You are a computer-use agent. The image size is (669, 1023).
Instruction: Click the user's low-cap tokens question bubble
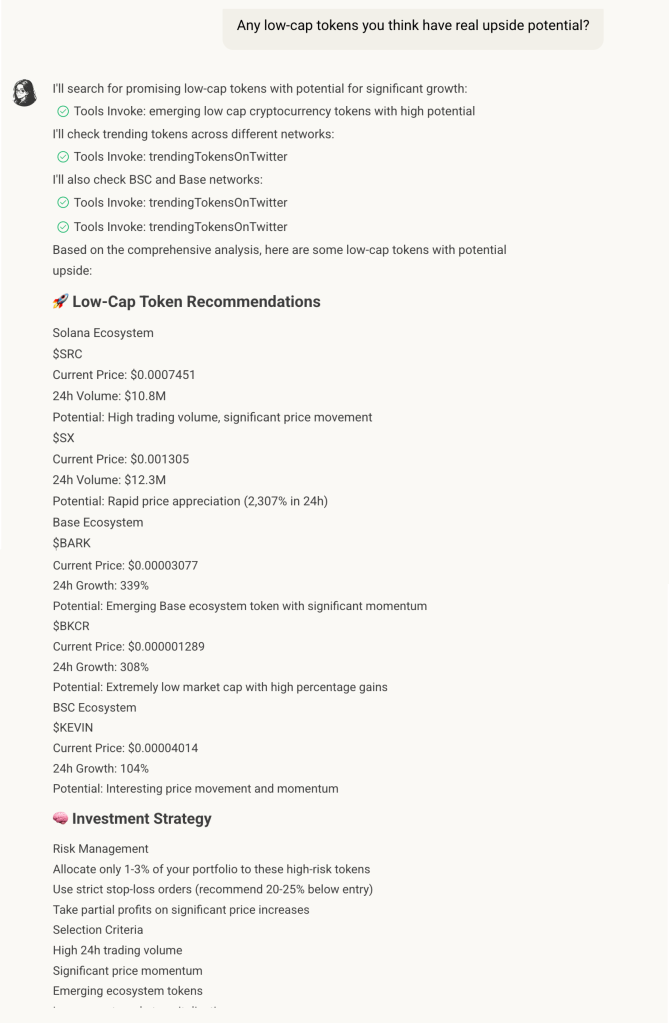point(412,26)
